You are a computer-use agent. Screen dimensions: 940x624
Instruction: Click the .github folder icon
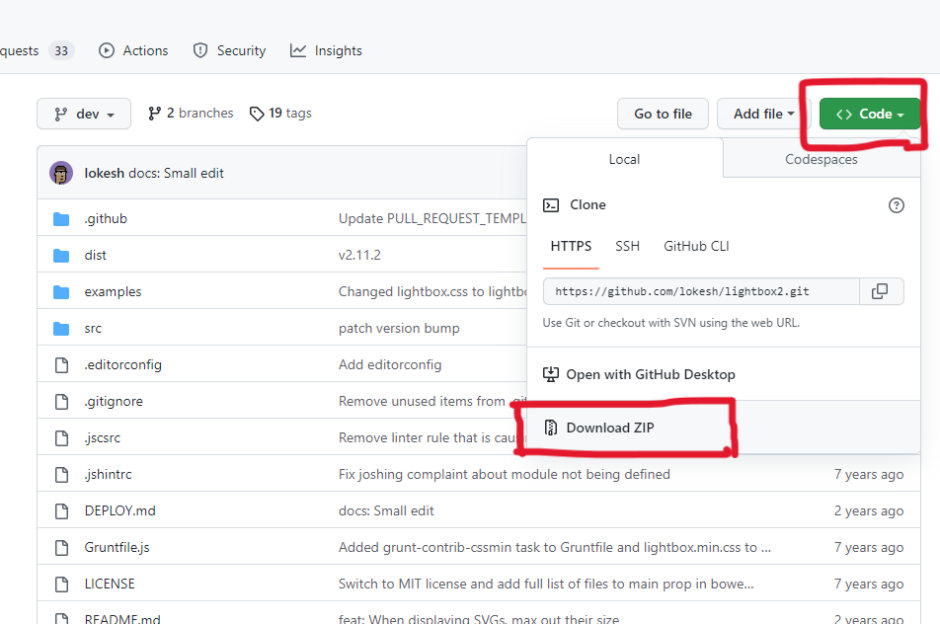click(61, 219)
